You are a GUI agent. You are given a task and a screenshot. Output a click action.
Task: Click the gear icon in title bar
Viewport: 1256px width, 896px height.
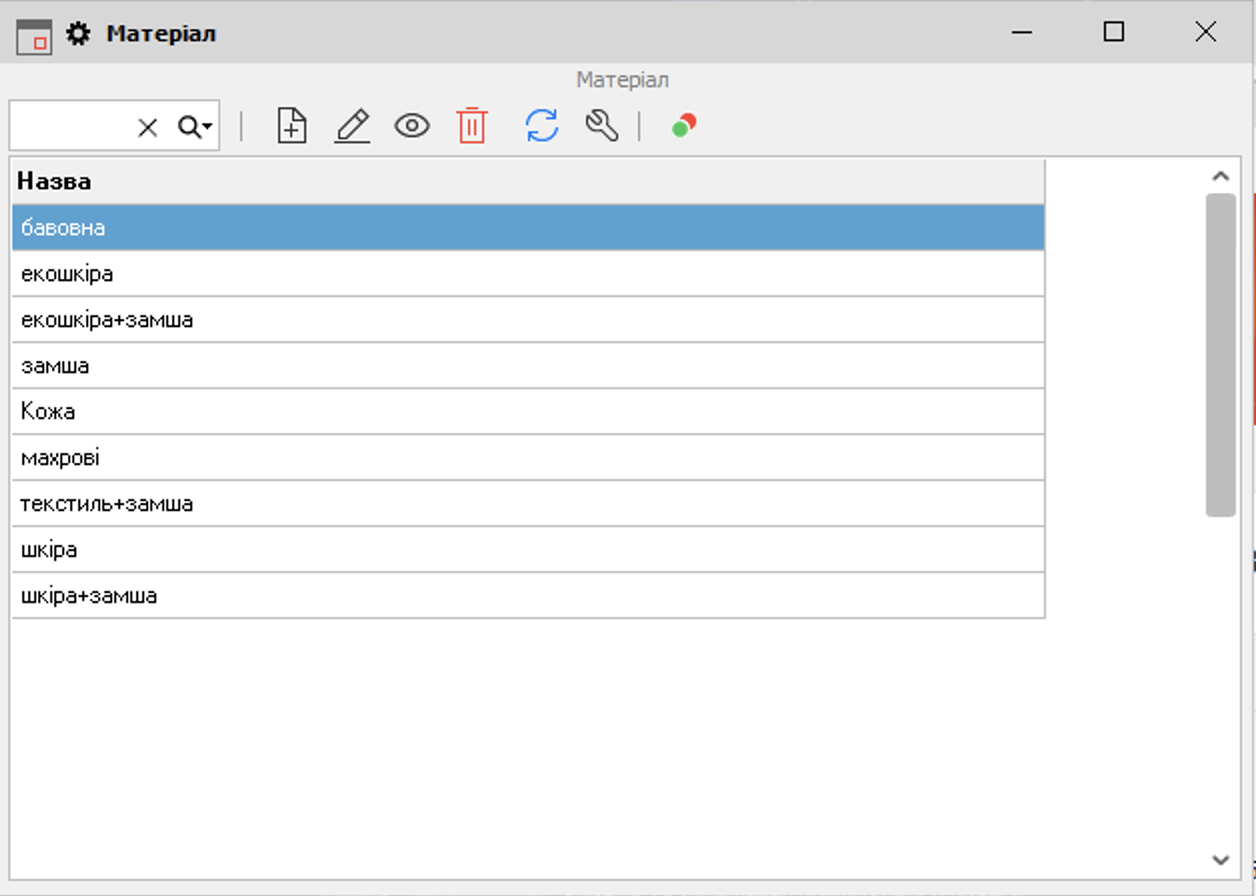(78, 34)
